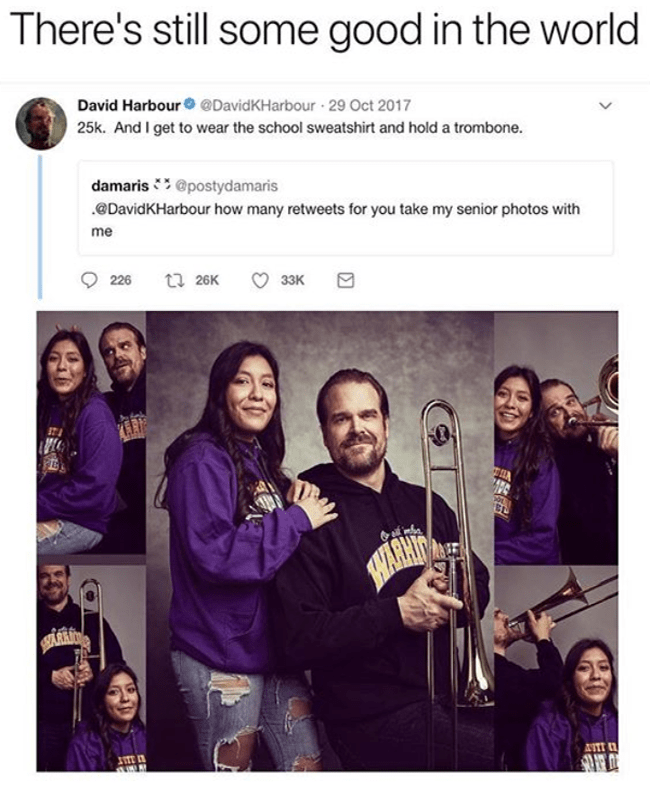Click David Harbour's profile avatar
The image size is (650, 790).
pos(42,123)
